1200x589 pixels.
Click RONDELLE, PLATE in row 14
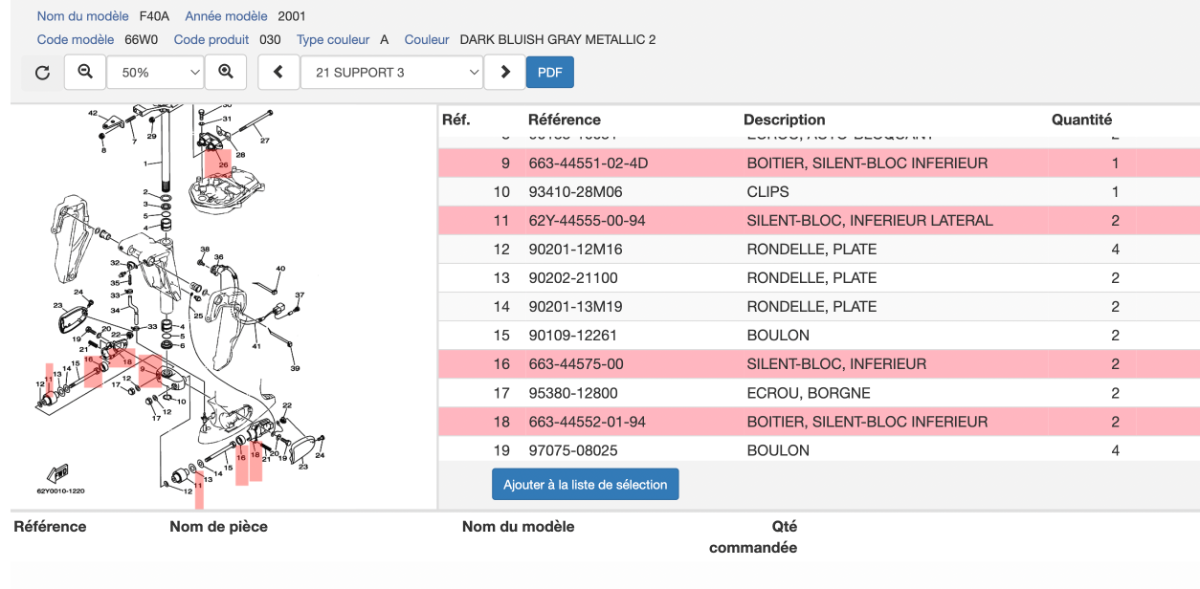click(x=812, y=307)
